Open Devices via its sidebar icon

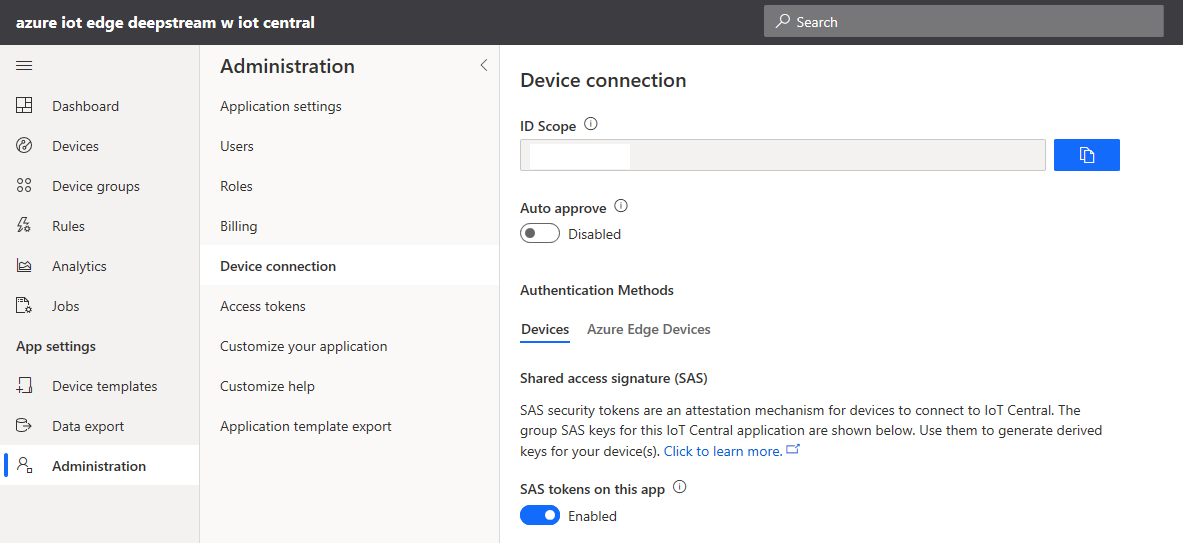tap(25, 146)
